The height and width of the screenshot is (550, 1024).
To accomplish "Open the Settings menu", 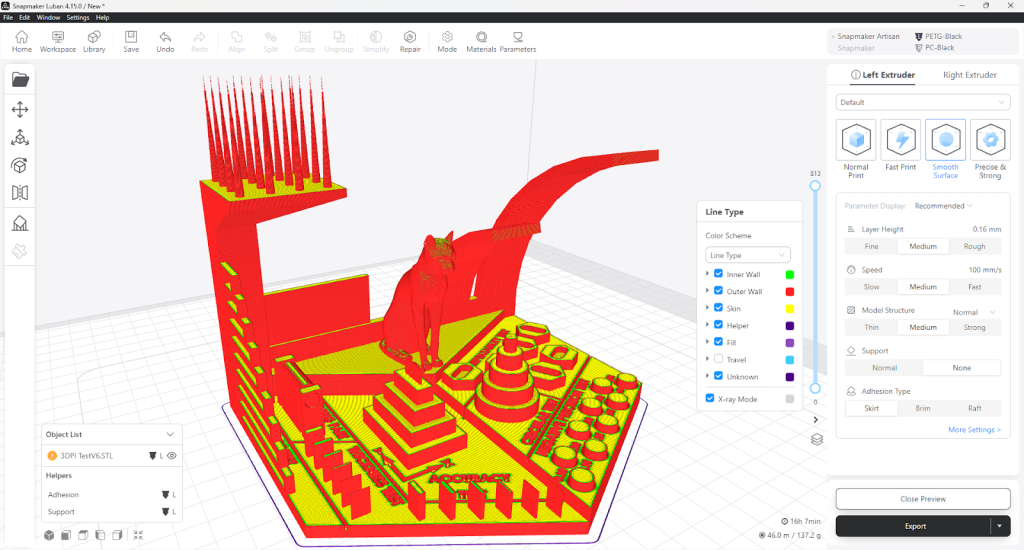I will point(78,18).
